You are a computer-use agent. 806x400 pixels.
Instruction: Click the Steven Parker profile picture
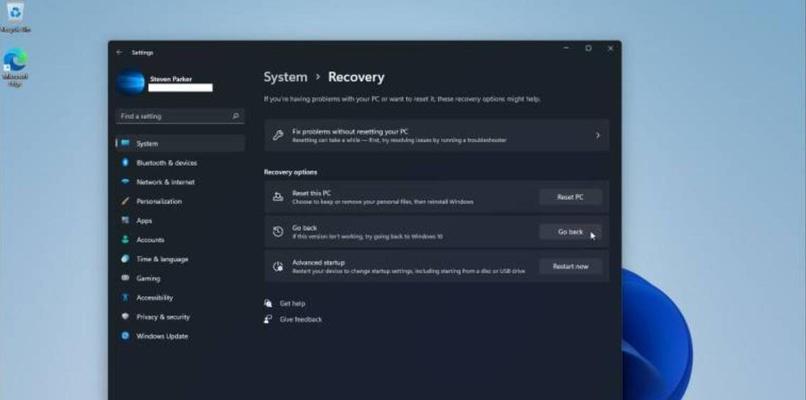(131, 83)
